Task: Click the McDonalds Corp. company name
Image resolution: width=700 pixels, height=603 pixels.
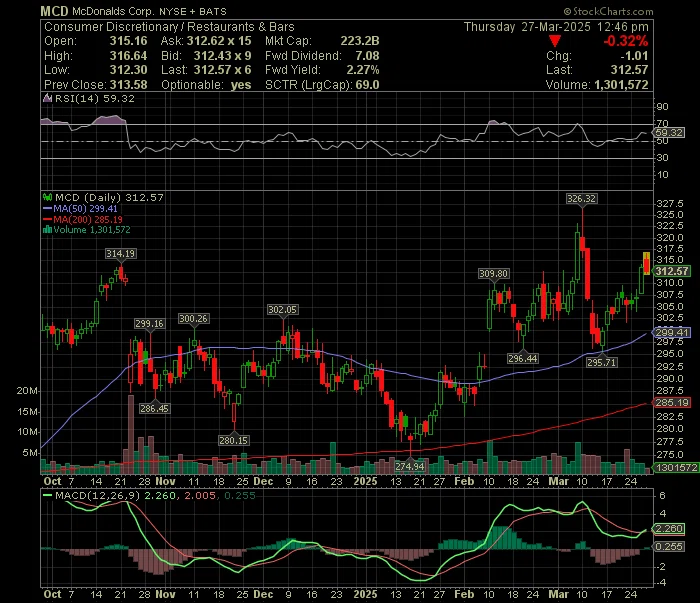Action: 113,12
